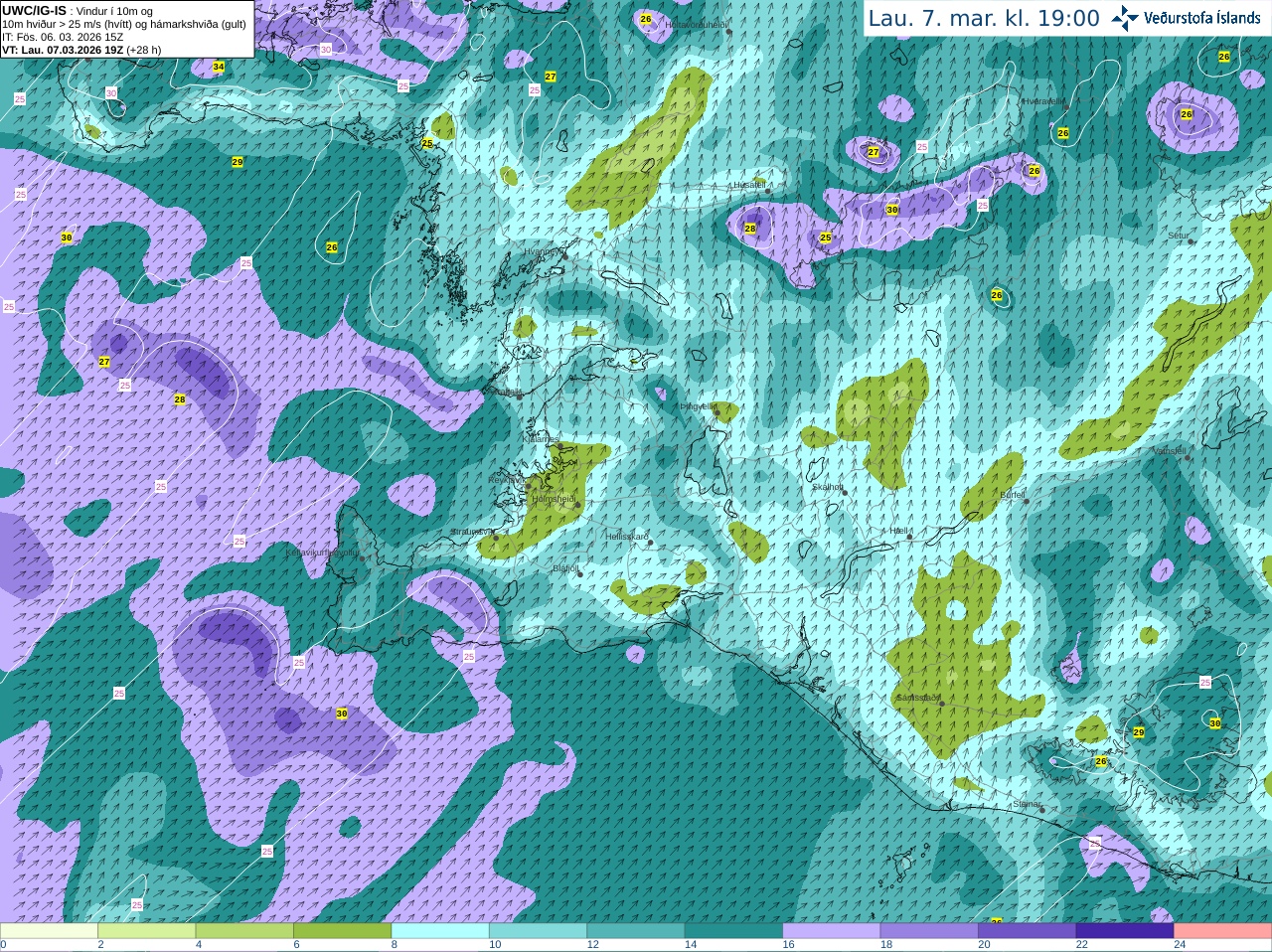Select the green 4–6 legend swatch
This screenshot has height=952, width=1272.
pyautogui.click(x=244, y=931)
